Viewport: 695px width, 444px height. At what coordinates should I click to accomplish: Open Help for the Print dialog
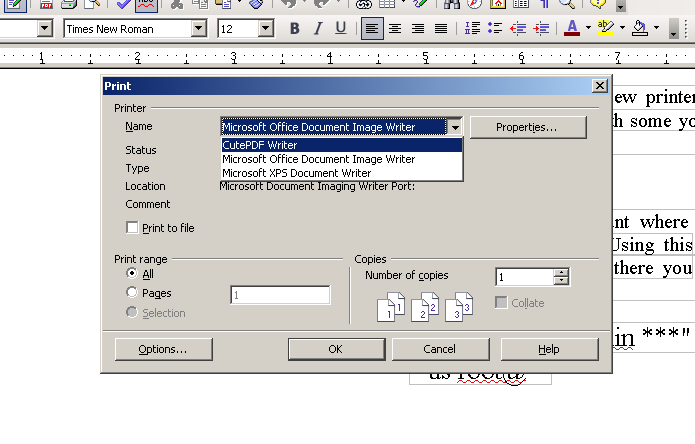pyautogui.click(x=550, y=349)
